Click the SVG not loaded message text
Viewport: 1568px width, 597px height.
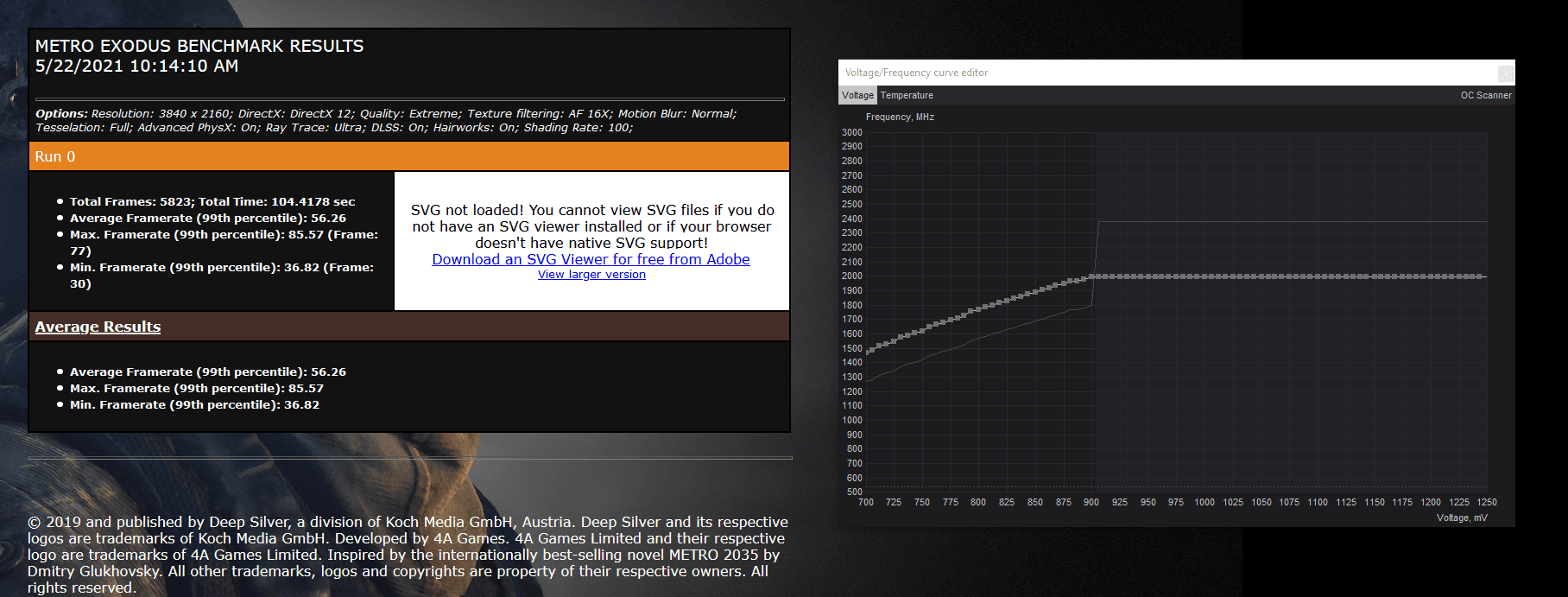pos(592,226)
